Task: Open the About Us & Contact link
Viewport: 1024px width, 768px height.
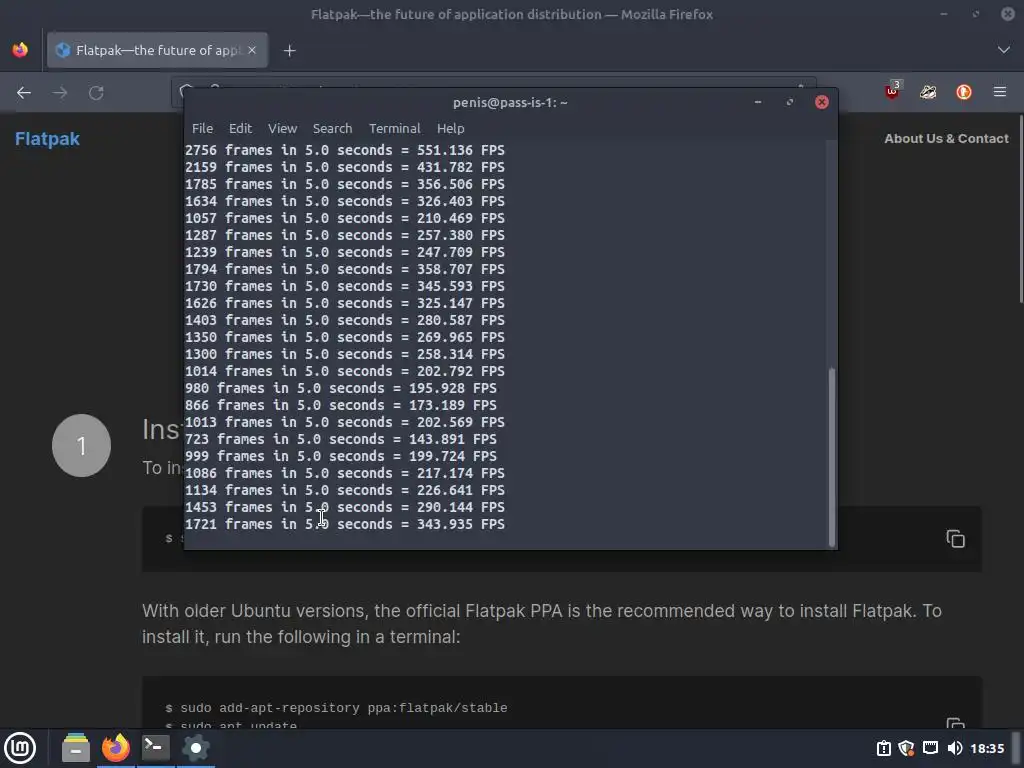Action: [946, 138]
